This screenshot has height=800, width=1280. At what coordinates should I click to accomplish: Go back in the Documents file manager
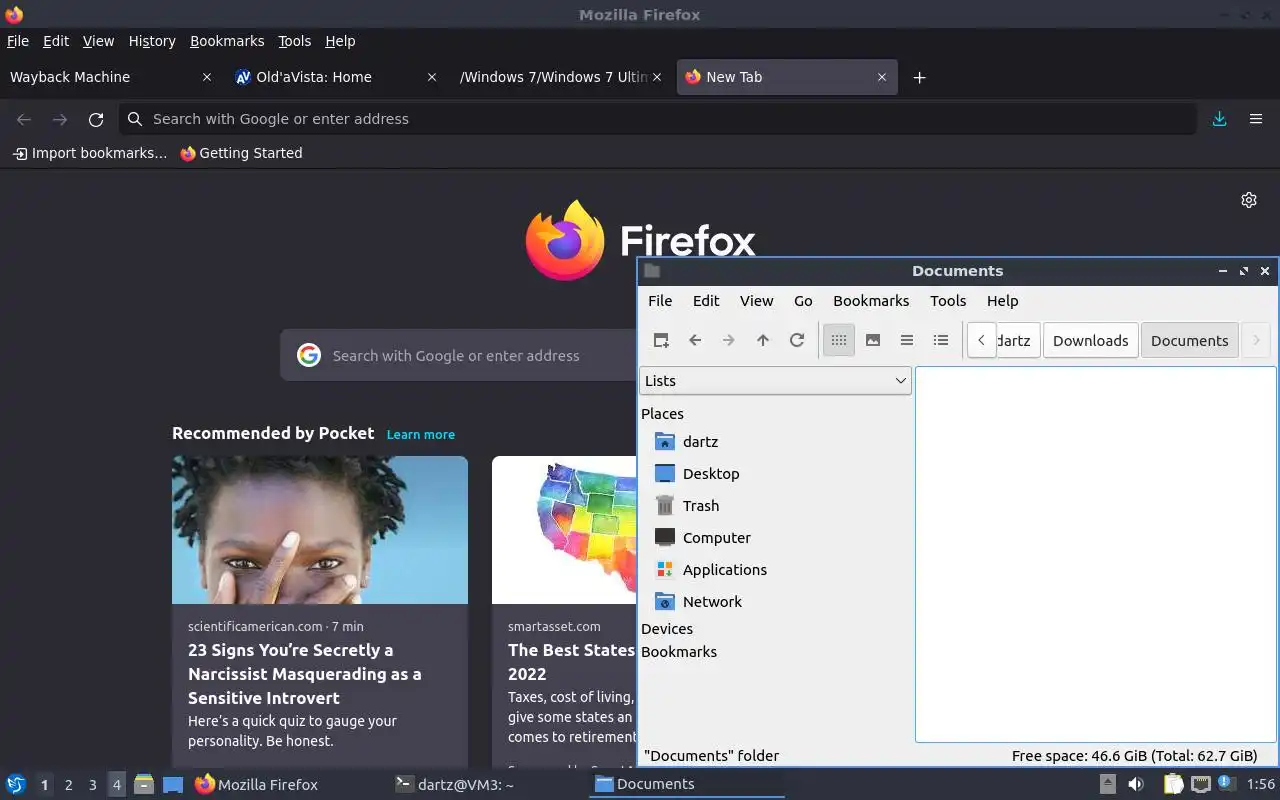coord(695,340)
